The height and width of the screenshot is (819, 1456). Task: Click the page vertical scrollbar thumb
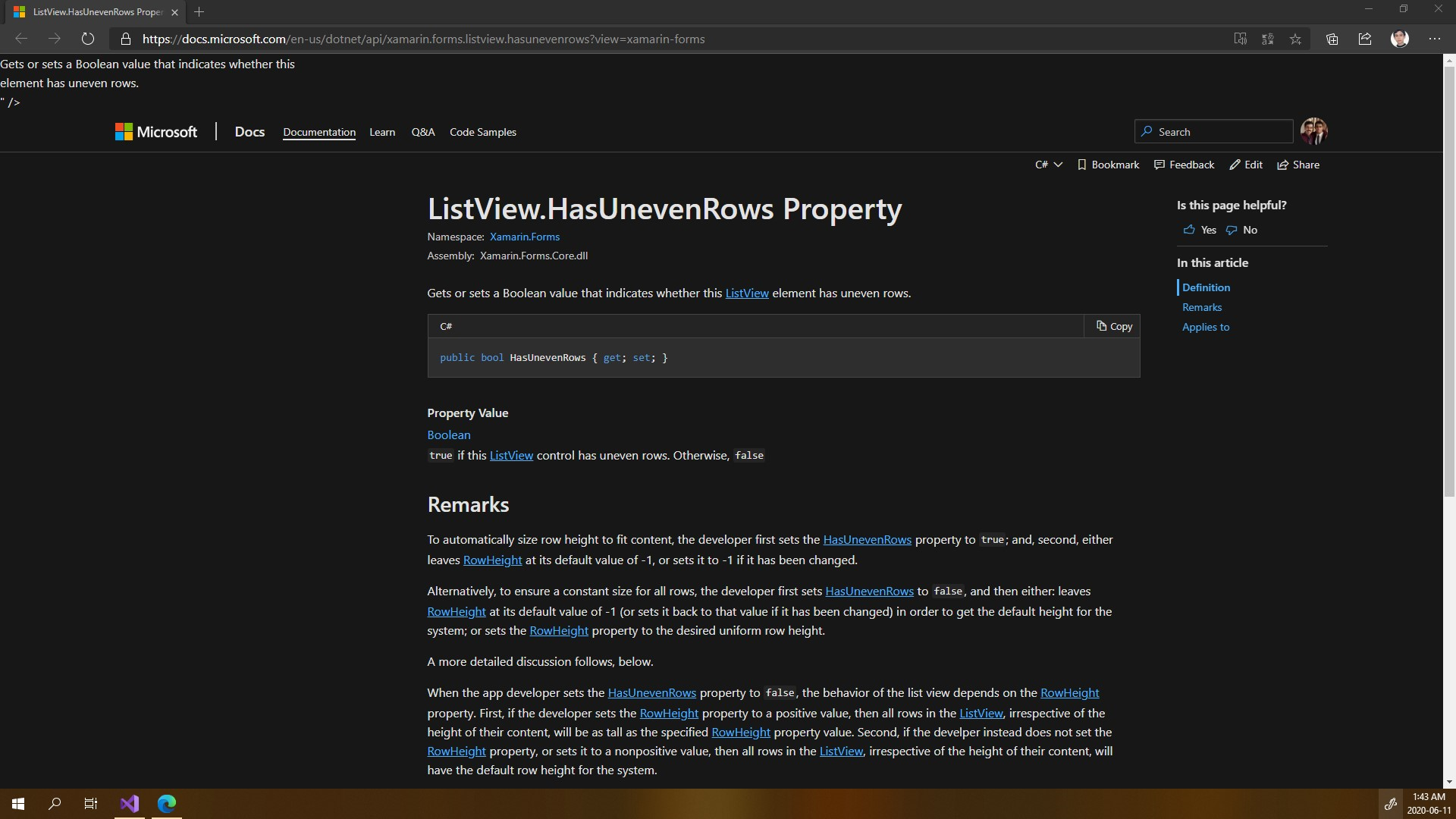point(1449,281)
